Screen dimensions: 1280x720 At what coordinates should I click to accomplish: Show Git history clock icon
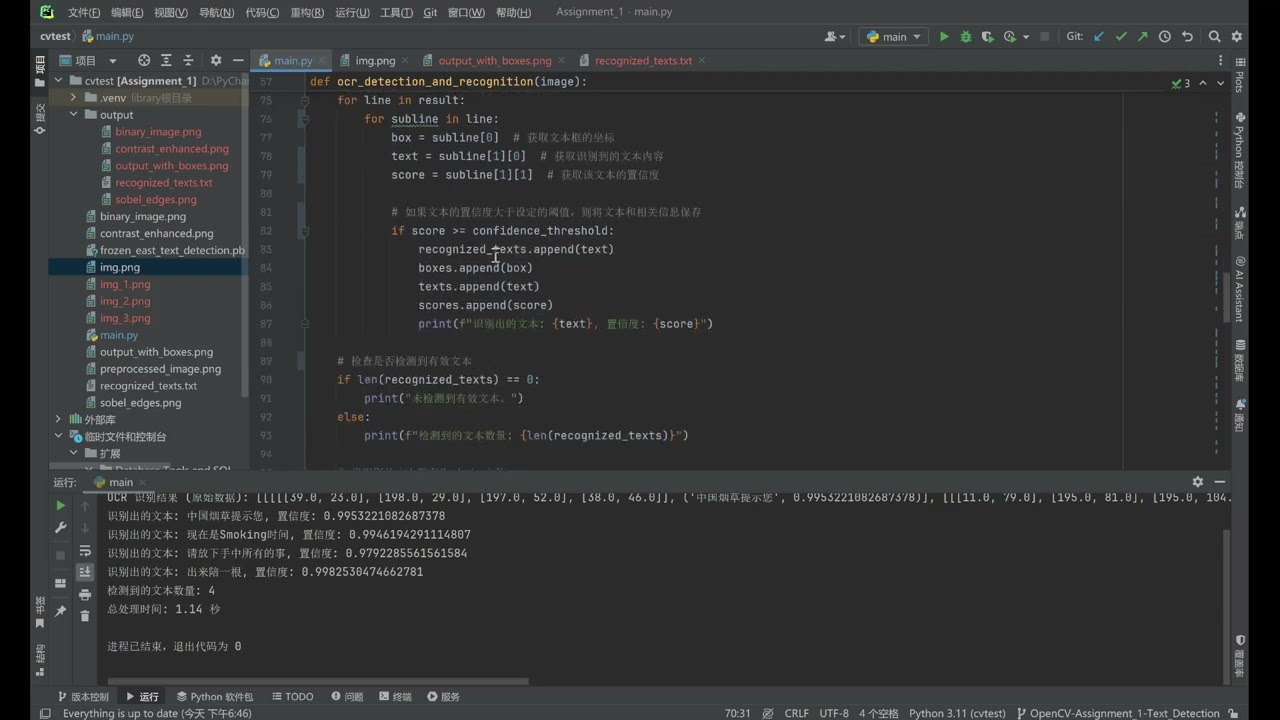tap(1165, 36)
